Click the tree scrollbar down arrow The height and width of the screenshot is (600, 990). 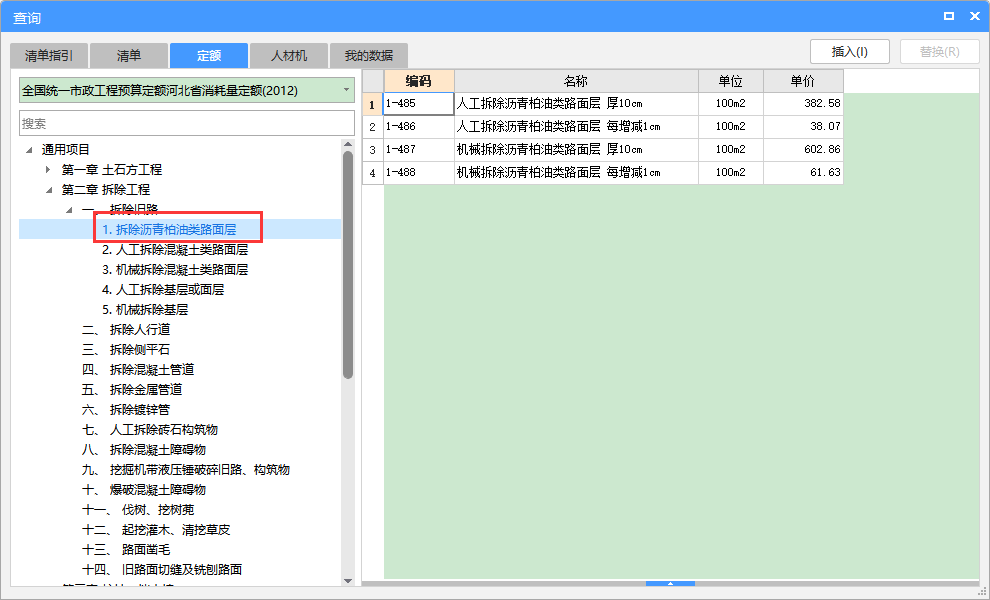[x=348, y=580]
